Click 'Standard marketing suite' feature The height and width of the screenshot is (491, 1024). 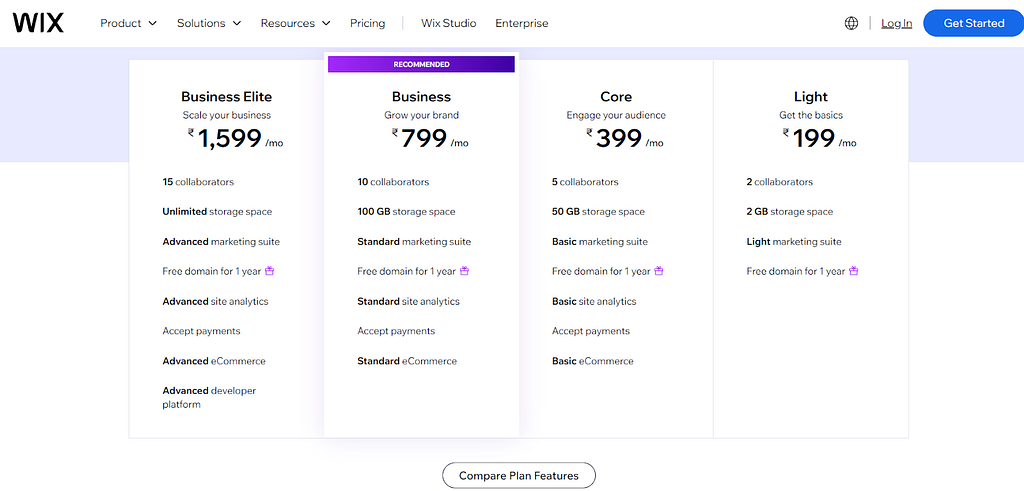[x=414, y=242]
